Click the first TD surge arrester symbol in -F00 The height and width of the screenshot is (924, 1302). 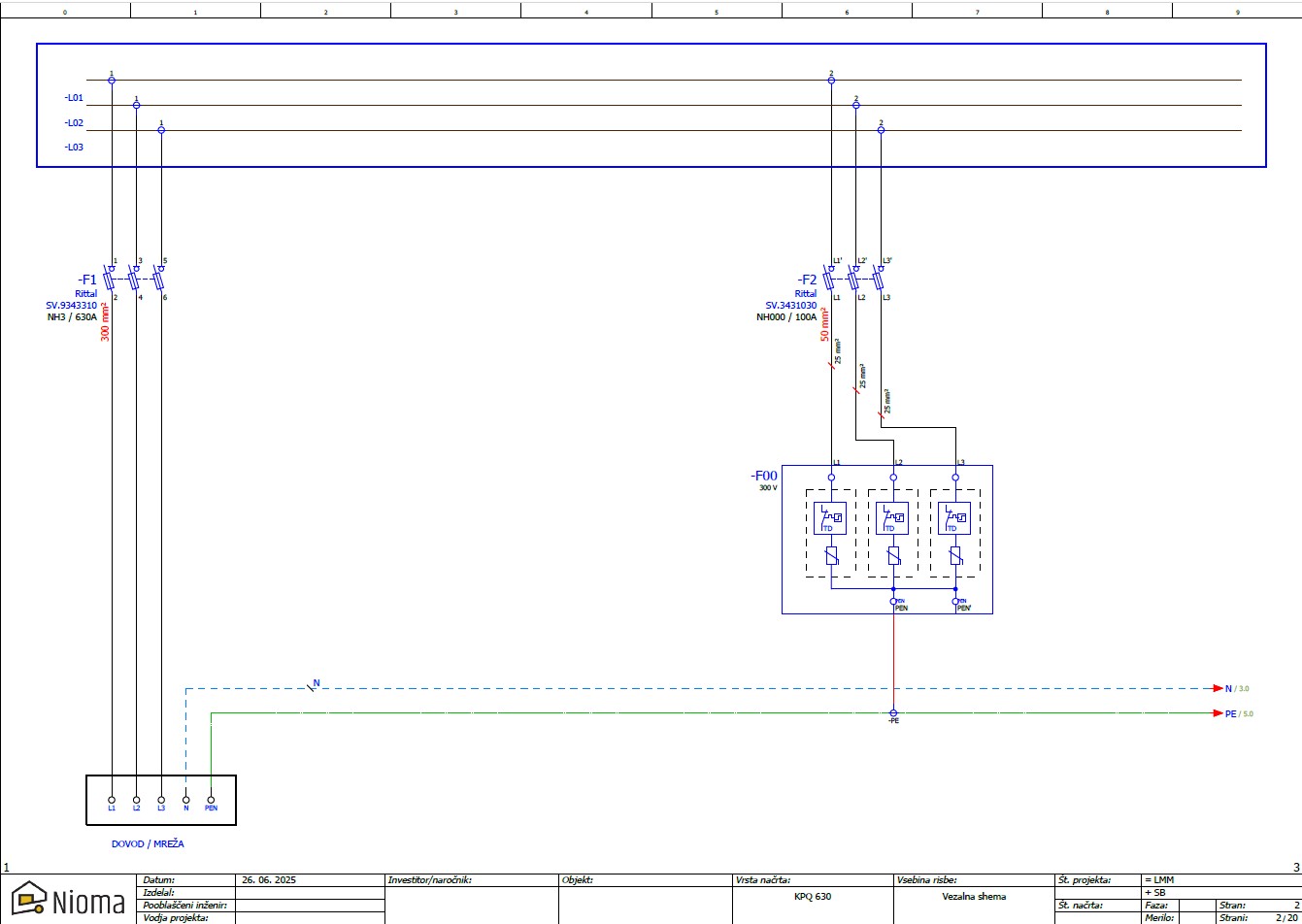[x=830, y=517]
